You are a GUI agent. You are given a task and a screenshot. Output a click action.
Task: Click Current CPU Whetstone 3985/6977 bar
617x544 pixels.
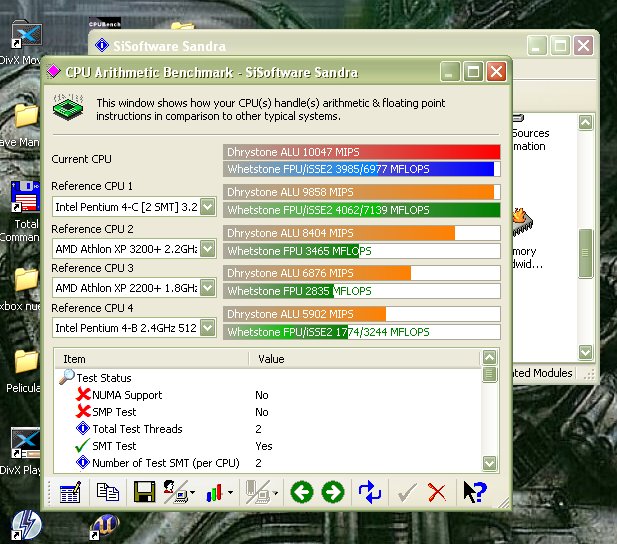362,169
